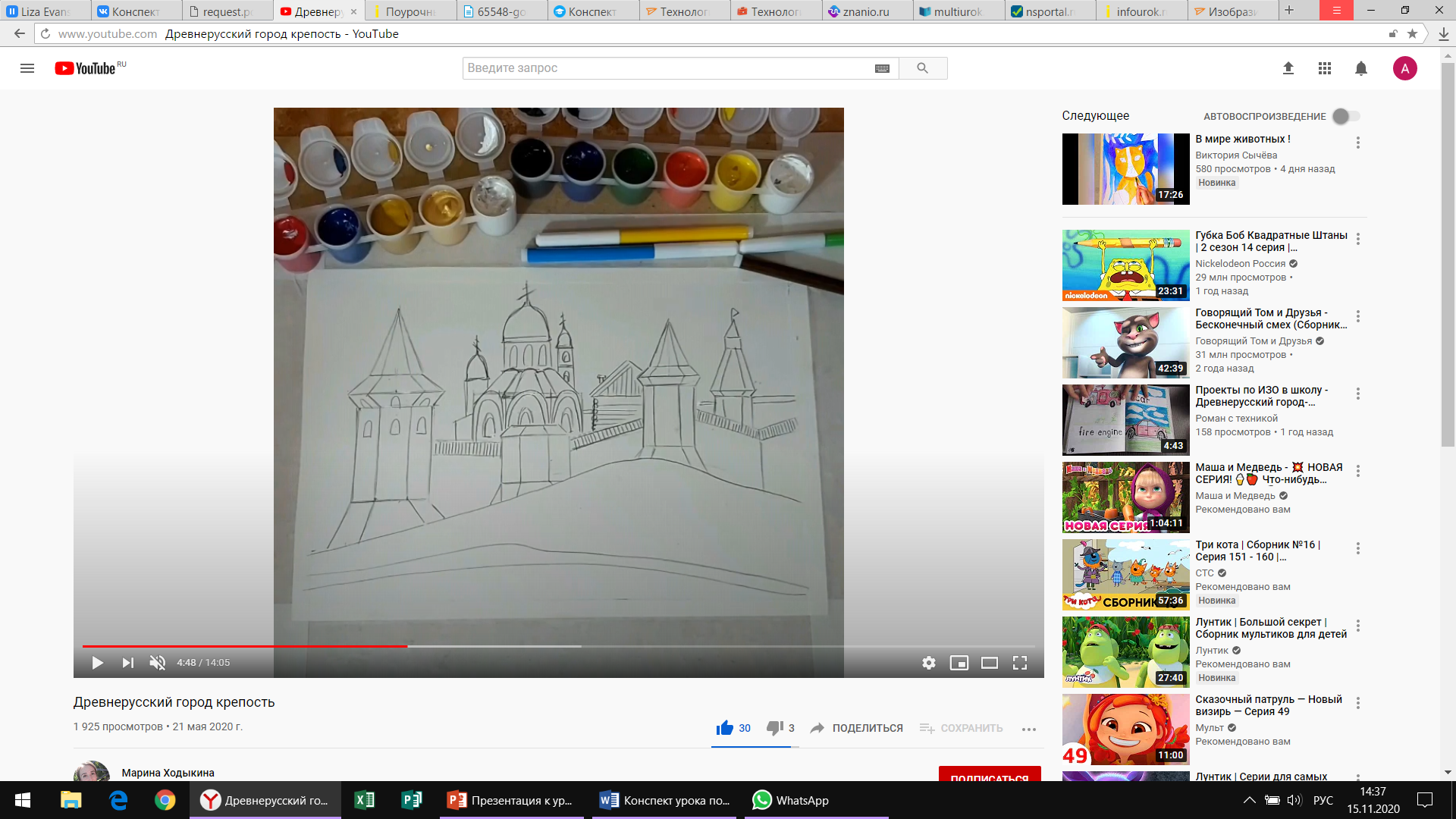Open the player settings gear
This screenshot has height=819, width=1456.
pos(928,663)
